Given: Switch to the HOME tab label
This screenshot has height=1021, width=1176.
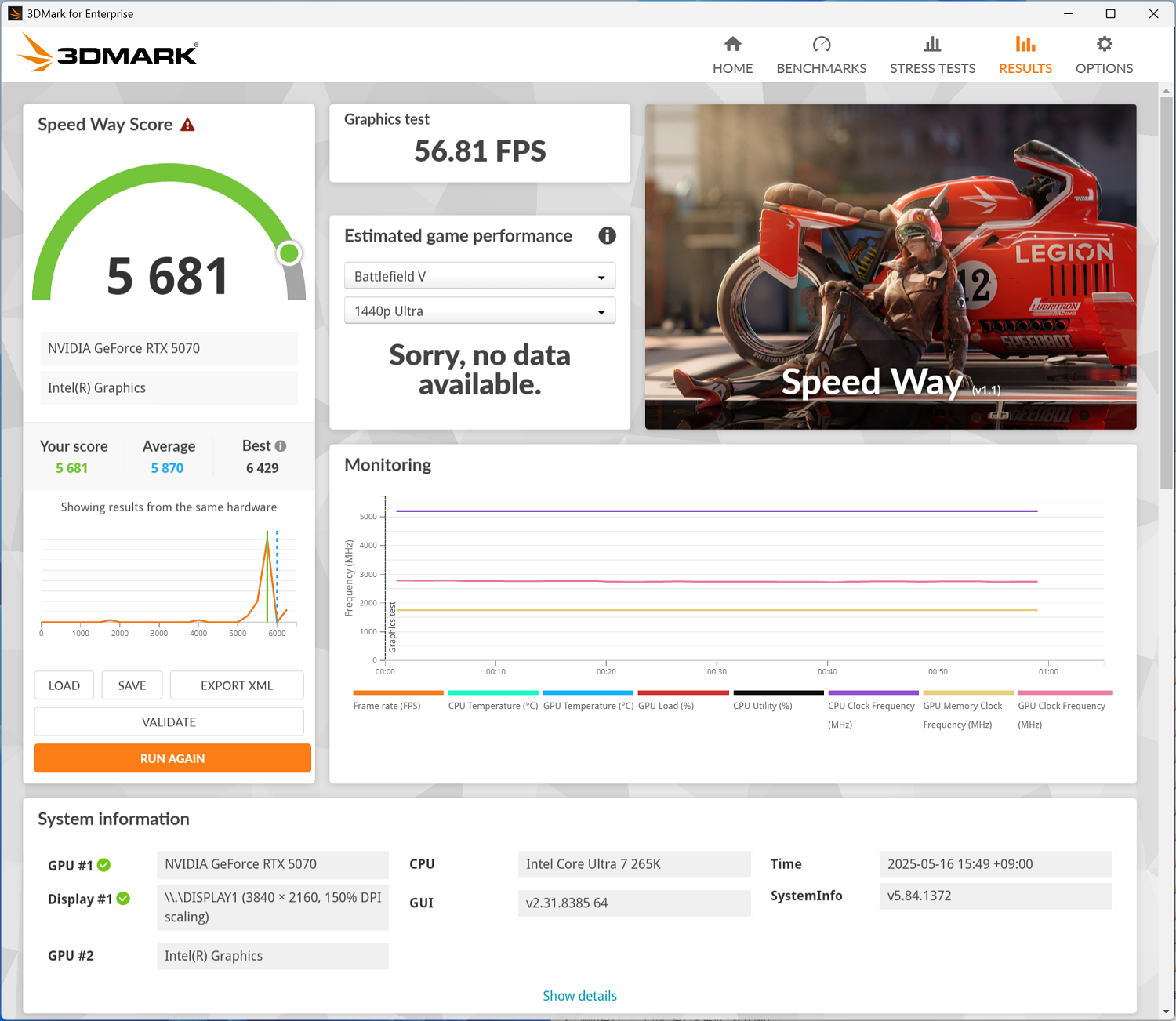Looking at the screenshot, I should pos(732,68).
